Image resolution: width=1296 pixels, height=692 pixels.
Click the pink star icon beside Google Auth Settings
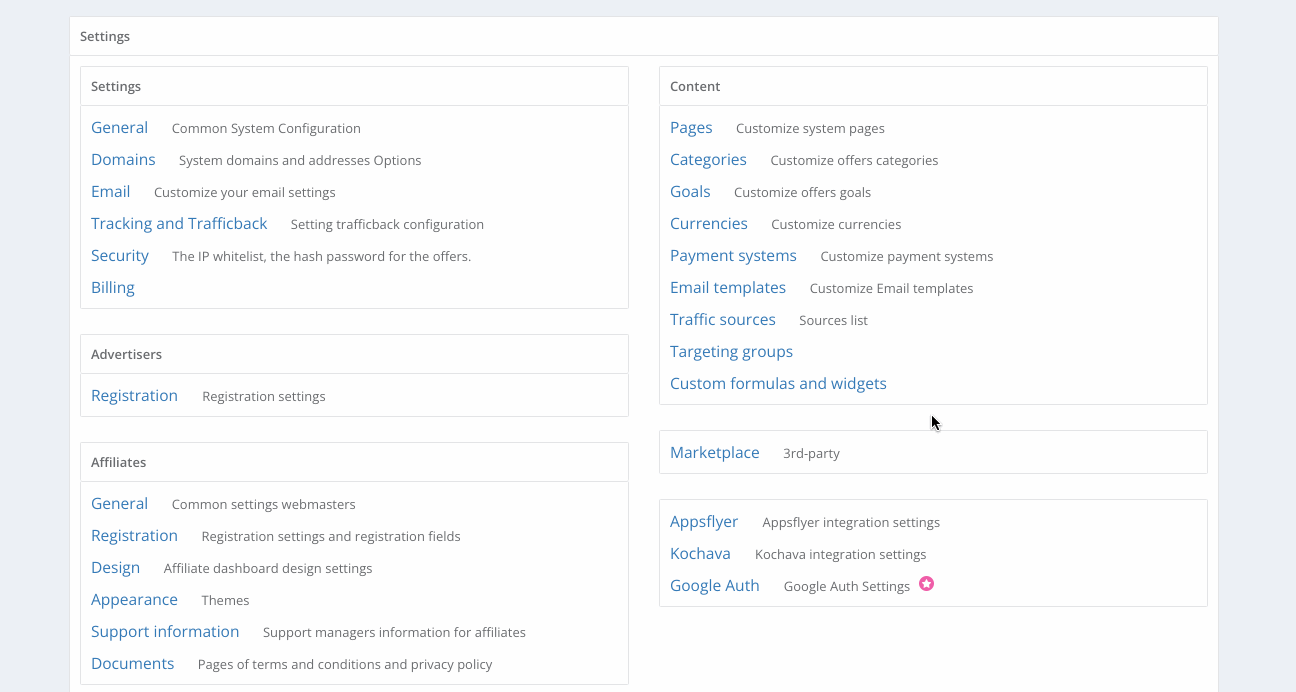click(x=926, y=584)
